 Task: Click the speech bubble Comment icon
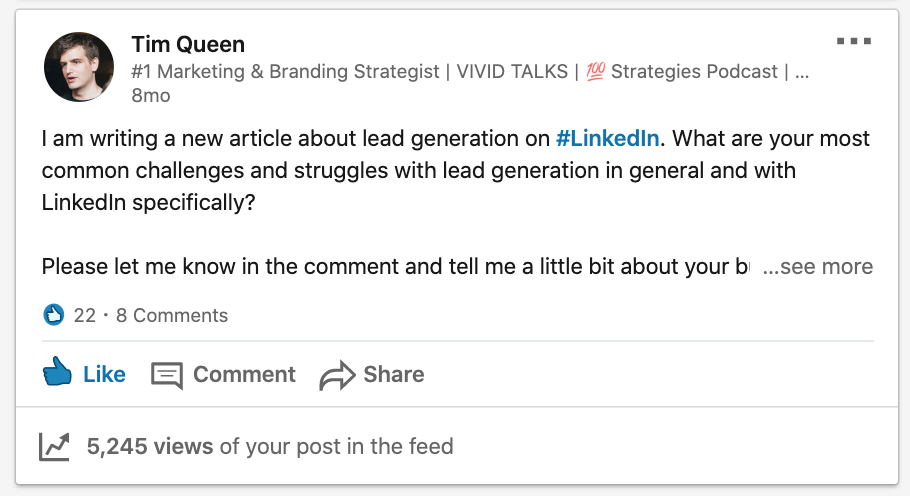coord(167,375)
